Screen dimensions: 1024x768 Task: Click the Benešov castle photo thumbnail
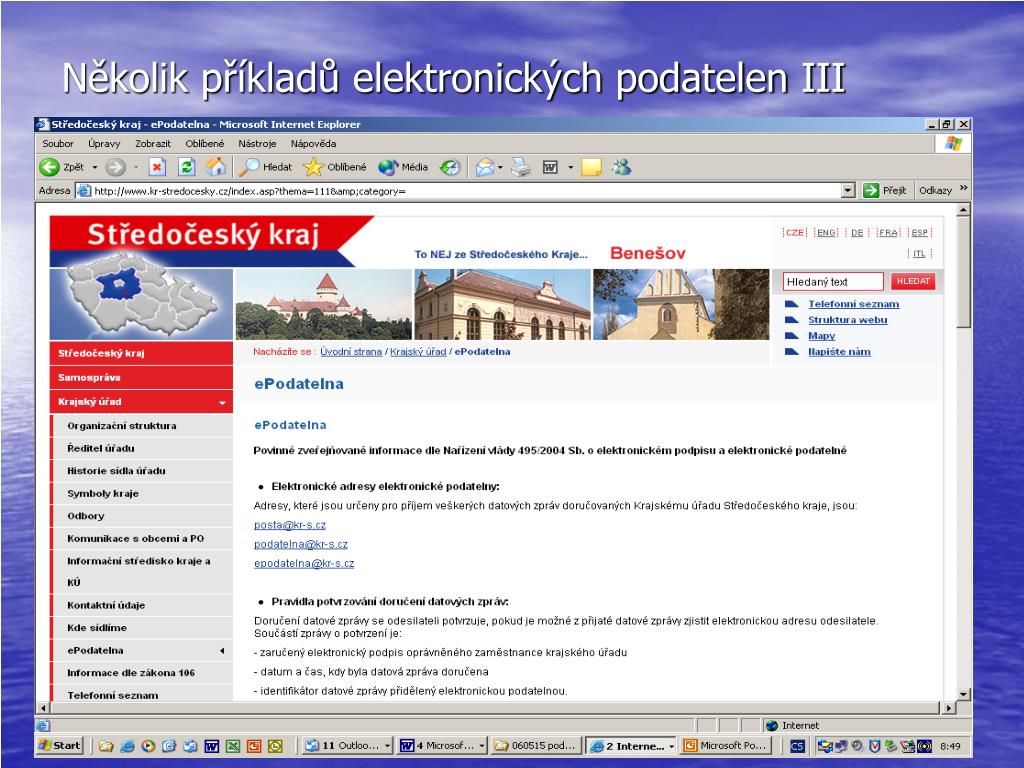323,304
